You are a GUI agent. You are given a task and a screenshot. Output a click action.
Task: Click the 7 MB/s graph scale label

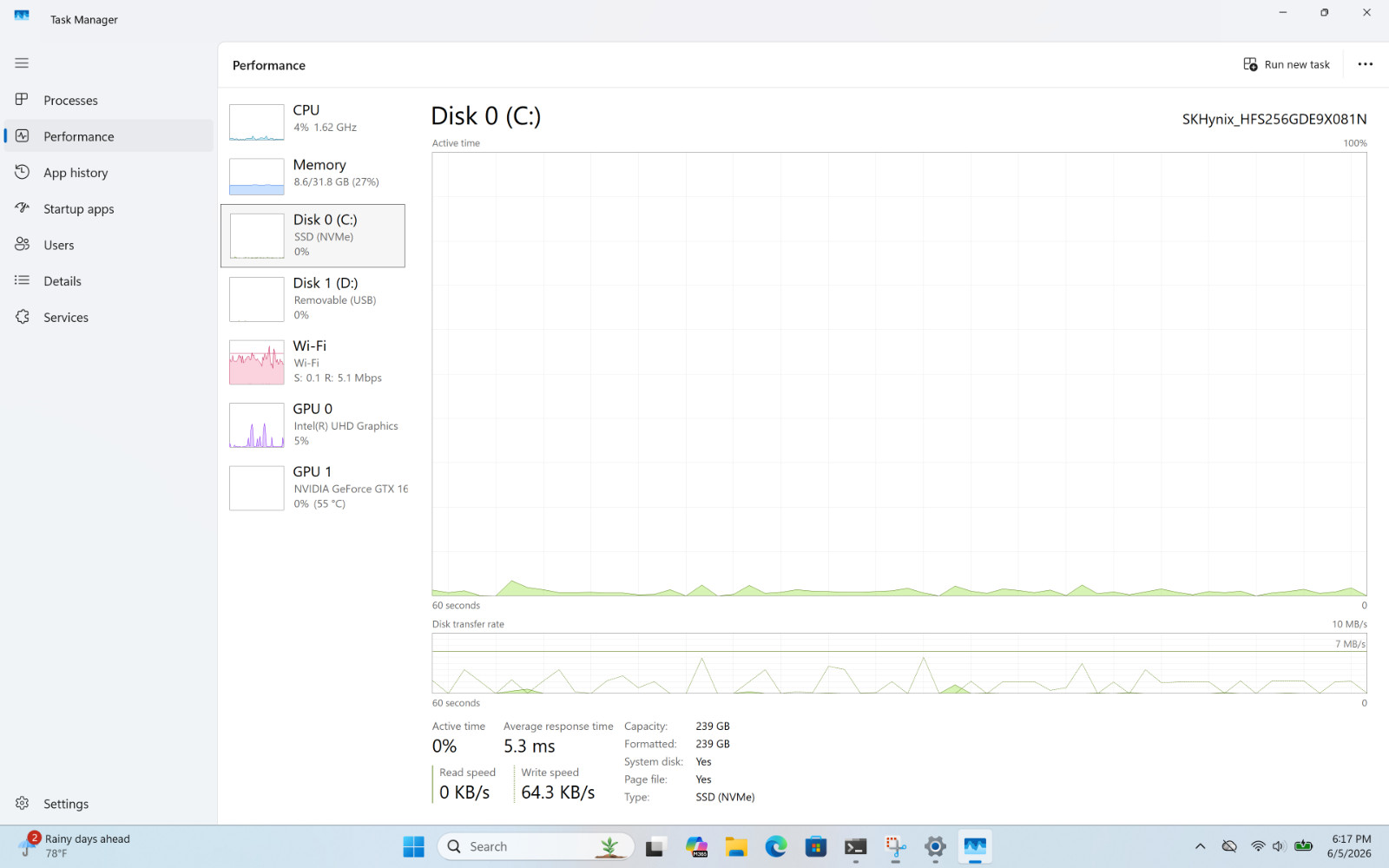coord(1350,644)
